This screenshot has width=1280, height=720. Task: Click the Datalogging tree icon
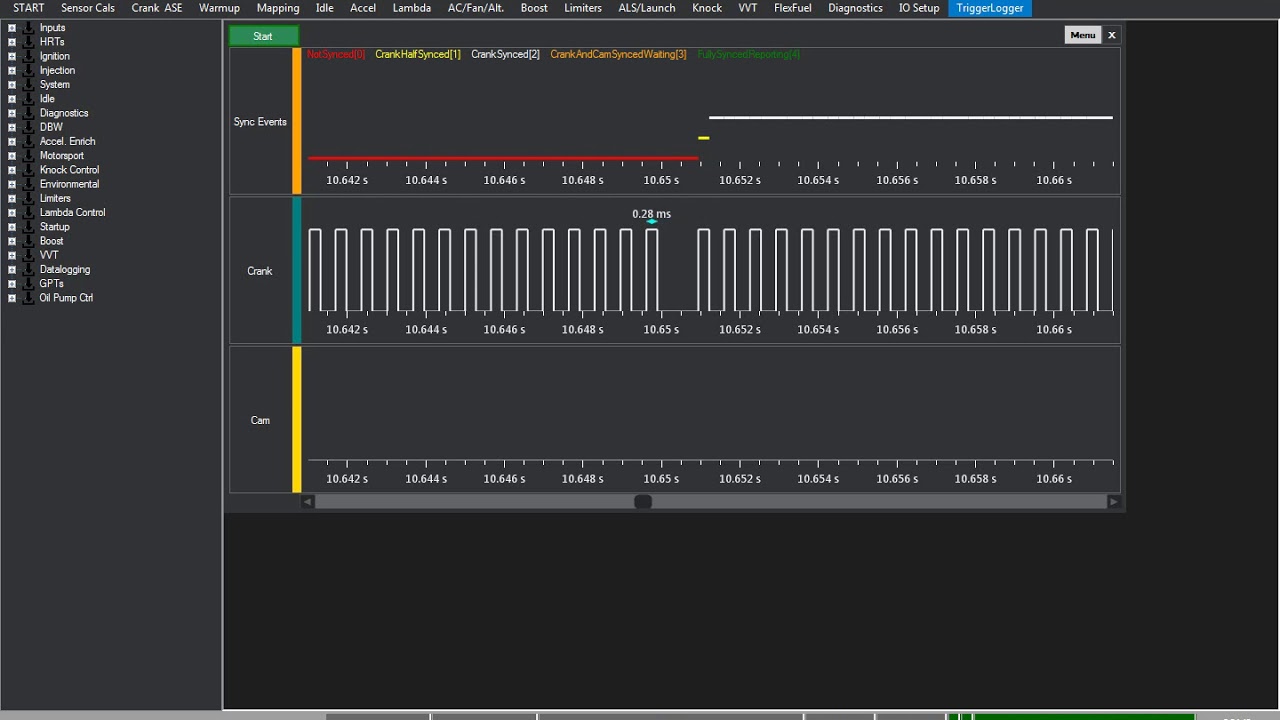pyautogui.click(x=27, y=269)
